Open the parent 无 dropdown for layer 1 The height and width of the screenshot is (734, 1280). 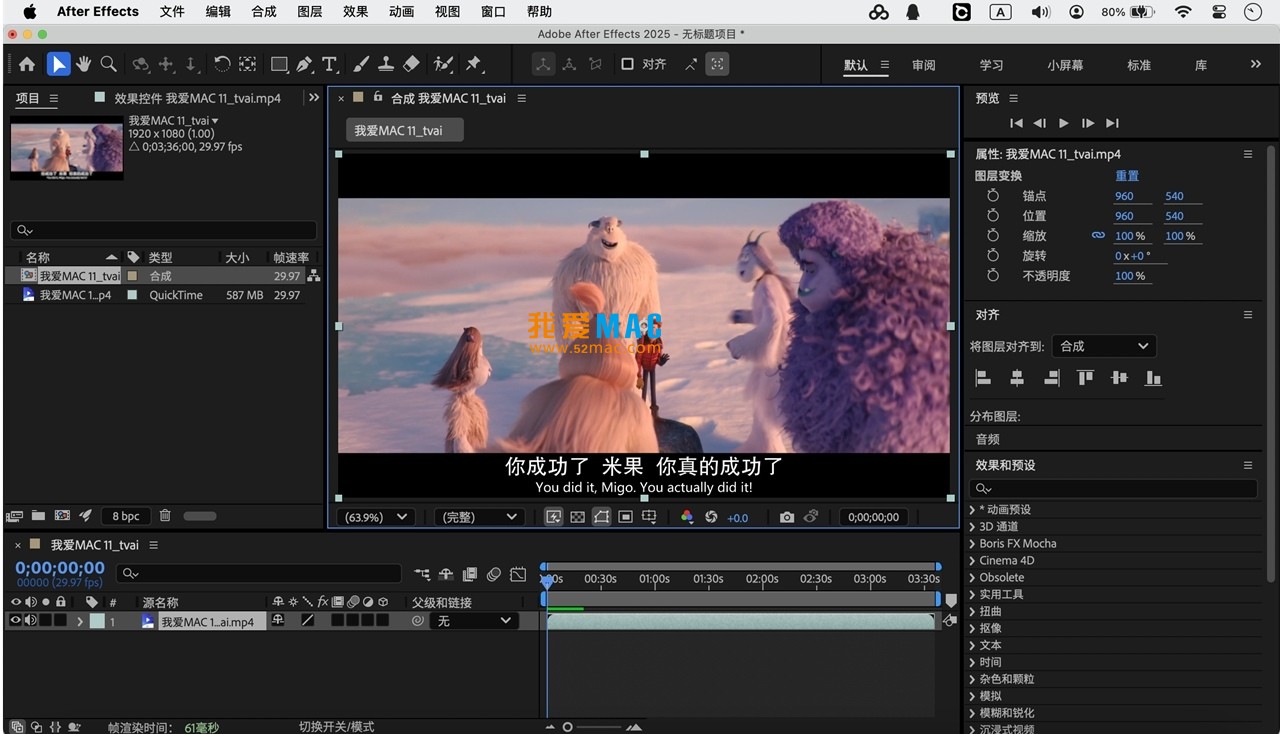pos(475,621)
